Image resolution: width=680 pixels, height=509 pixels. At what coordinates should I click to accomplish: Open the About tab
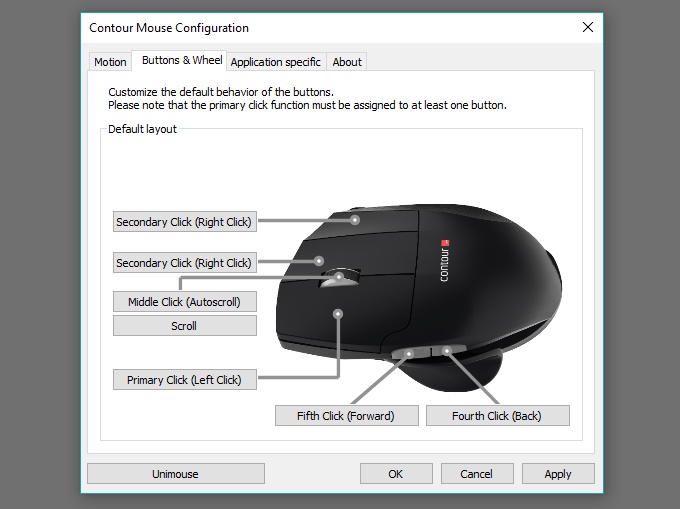point(347,62)
